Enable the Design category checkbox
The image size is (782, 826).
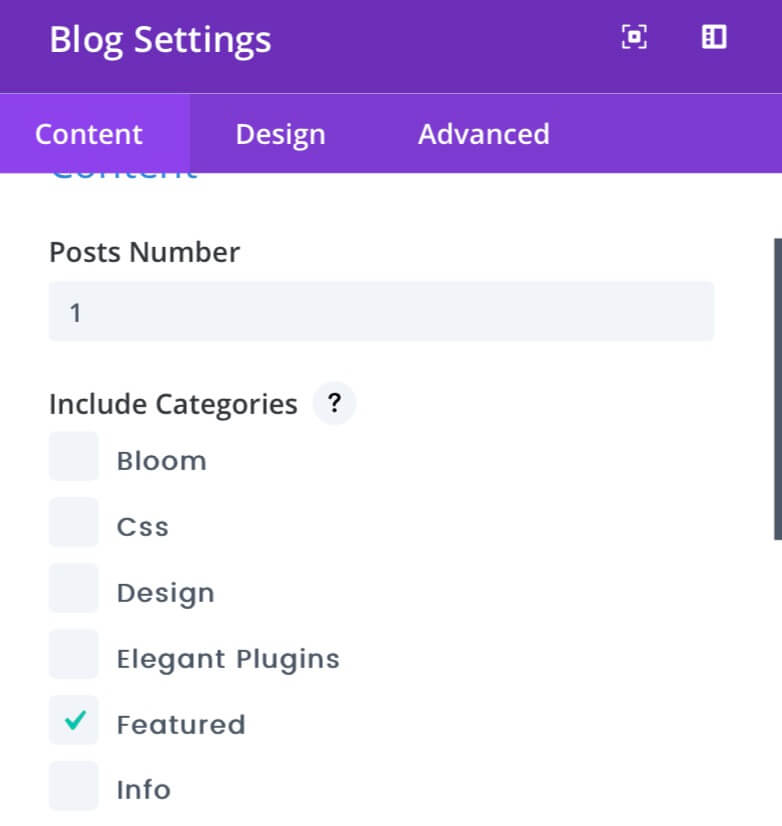tap(74, 588)
